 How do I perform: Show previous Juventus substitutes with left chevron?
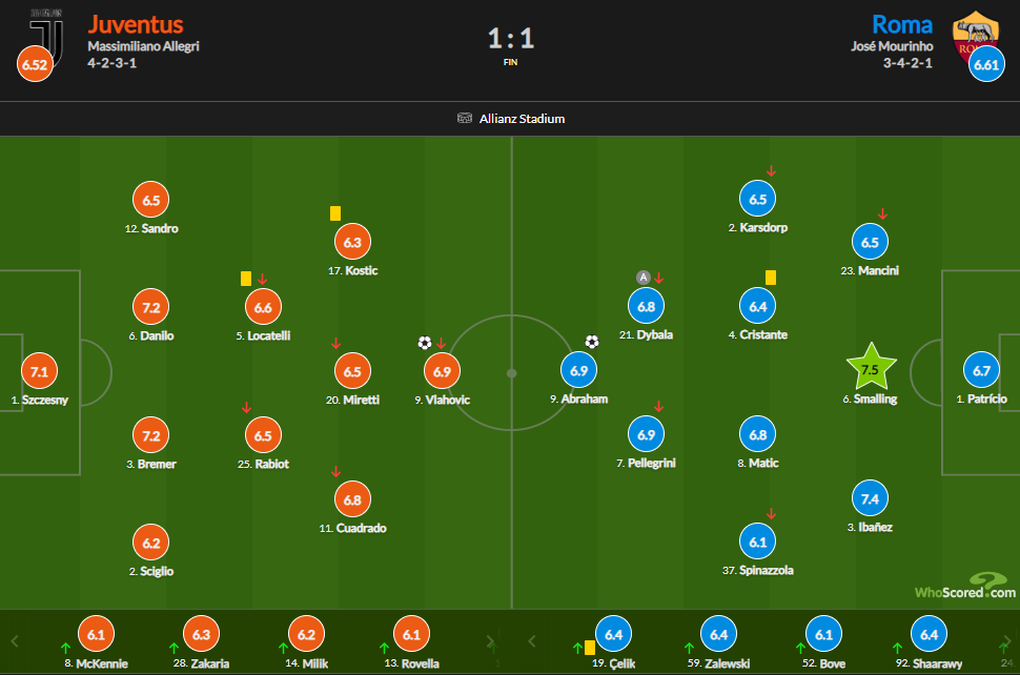pyautogui.click(x=15, y=641)
